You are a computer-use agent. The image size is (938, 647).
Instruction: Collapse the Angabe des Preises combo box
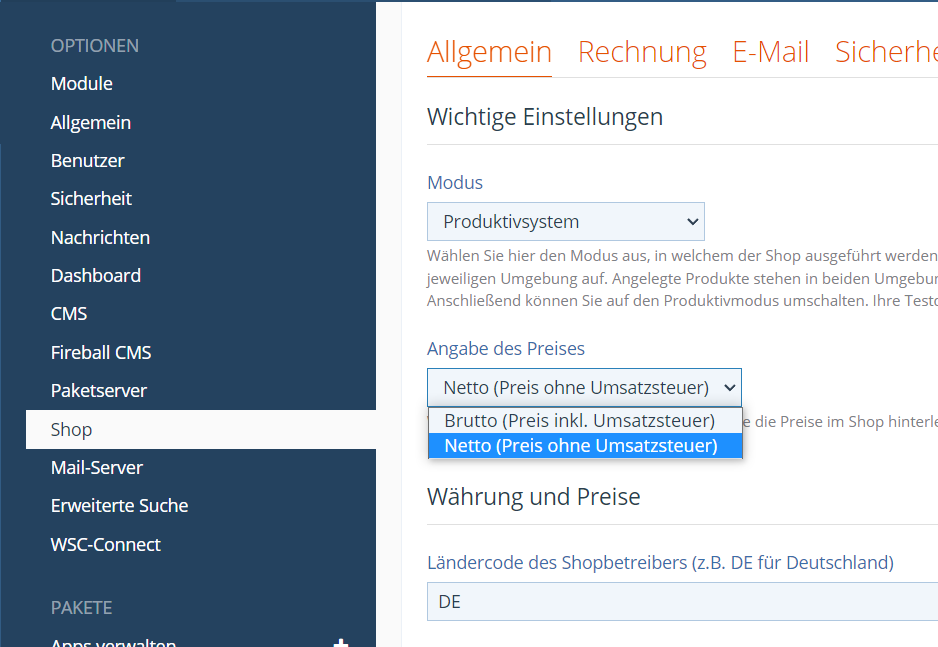(x=584, y=387)
